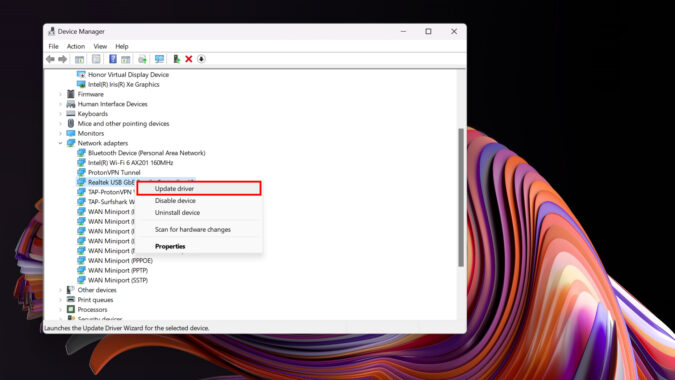Click the Other devices category icon
Screen dimensions: 675x380
tap(71, 290)
